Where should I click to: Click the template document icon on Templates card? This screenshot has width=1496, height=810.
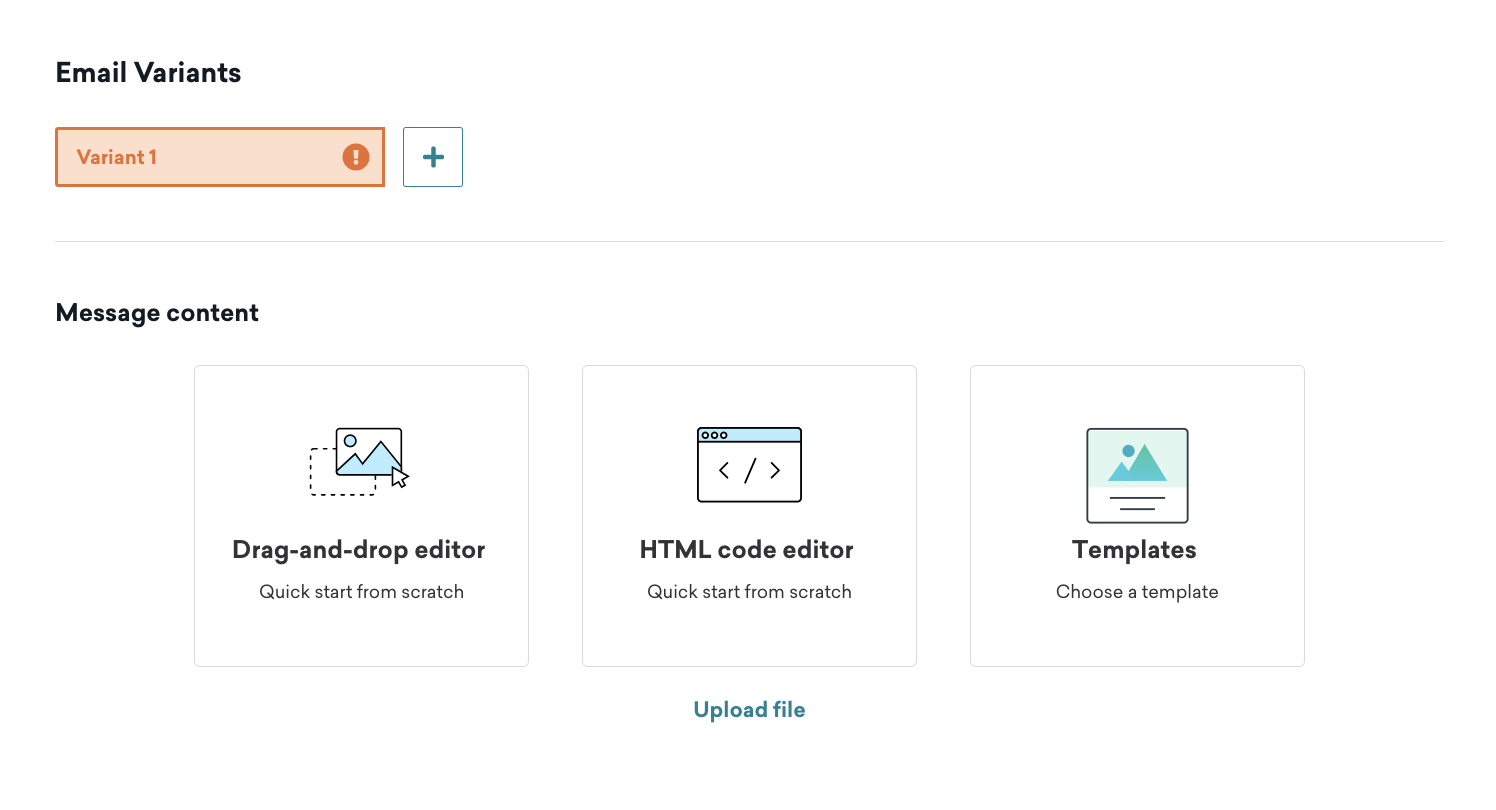click(x=1136, y=476)
